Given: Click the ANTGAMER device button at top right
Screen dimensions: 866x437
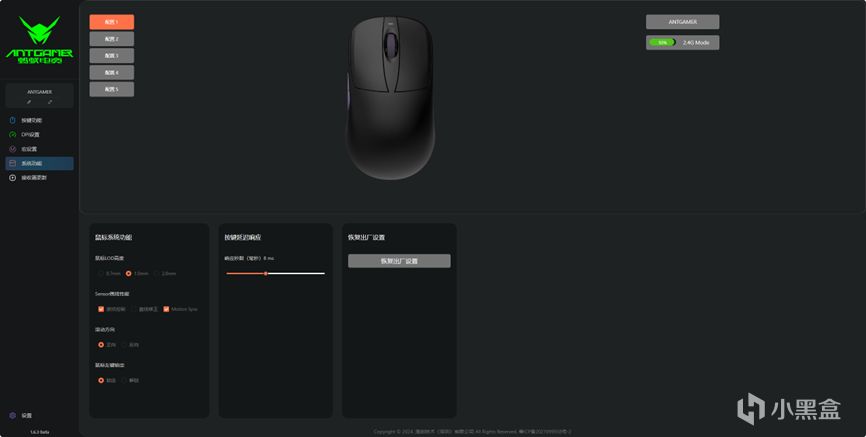Looking at the screenshot, I should click(683, 22).
